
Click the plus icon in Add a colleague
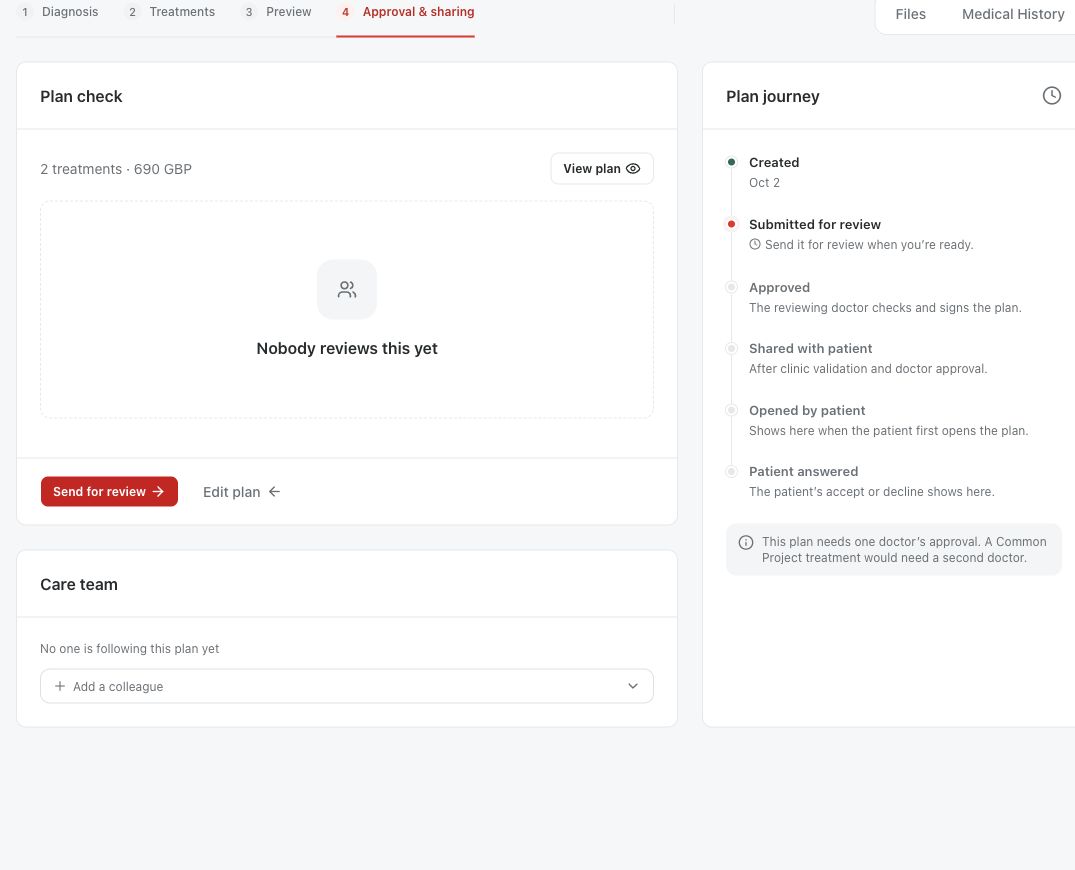tap(60, 686)
